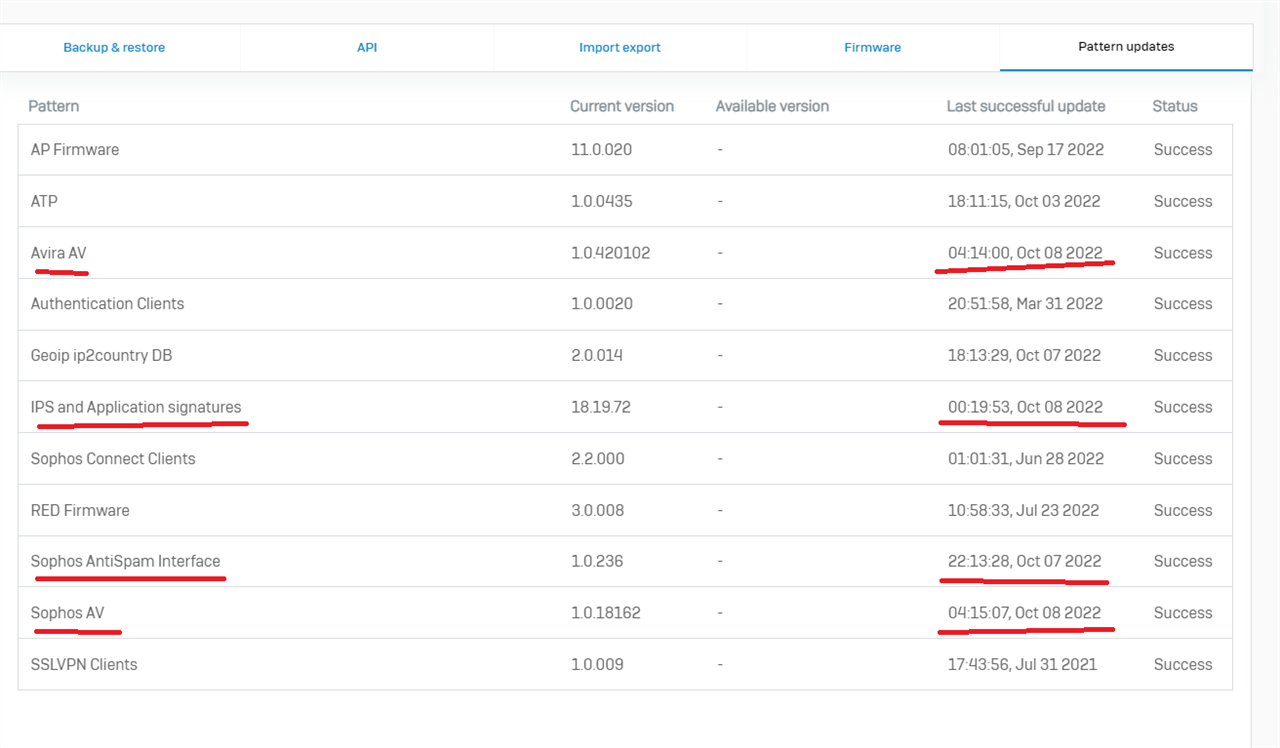Click Success status for Sophos AV
The image size is (1280, 748).
1183,613
